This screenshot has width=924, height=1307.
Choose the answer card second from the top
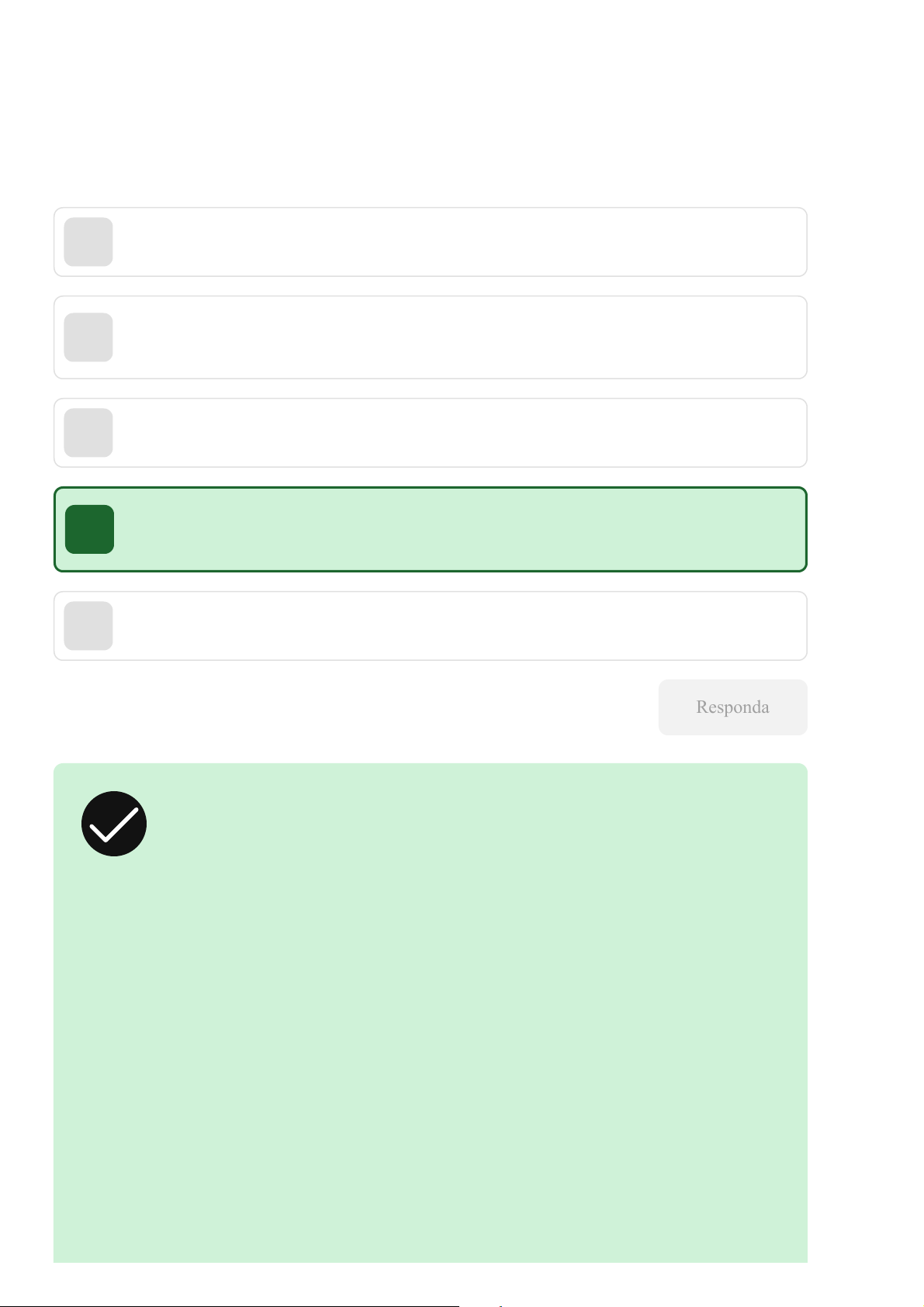[458, 337]
